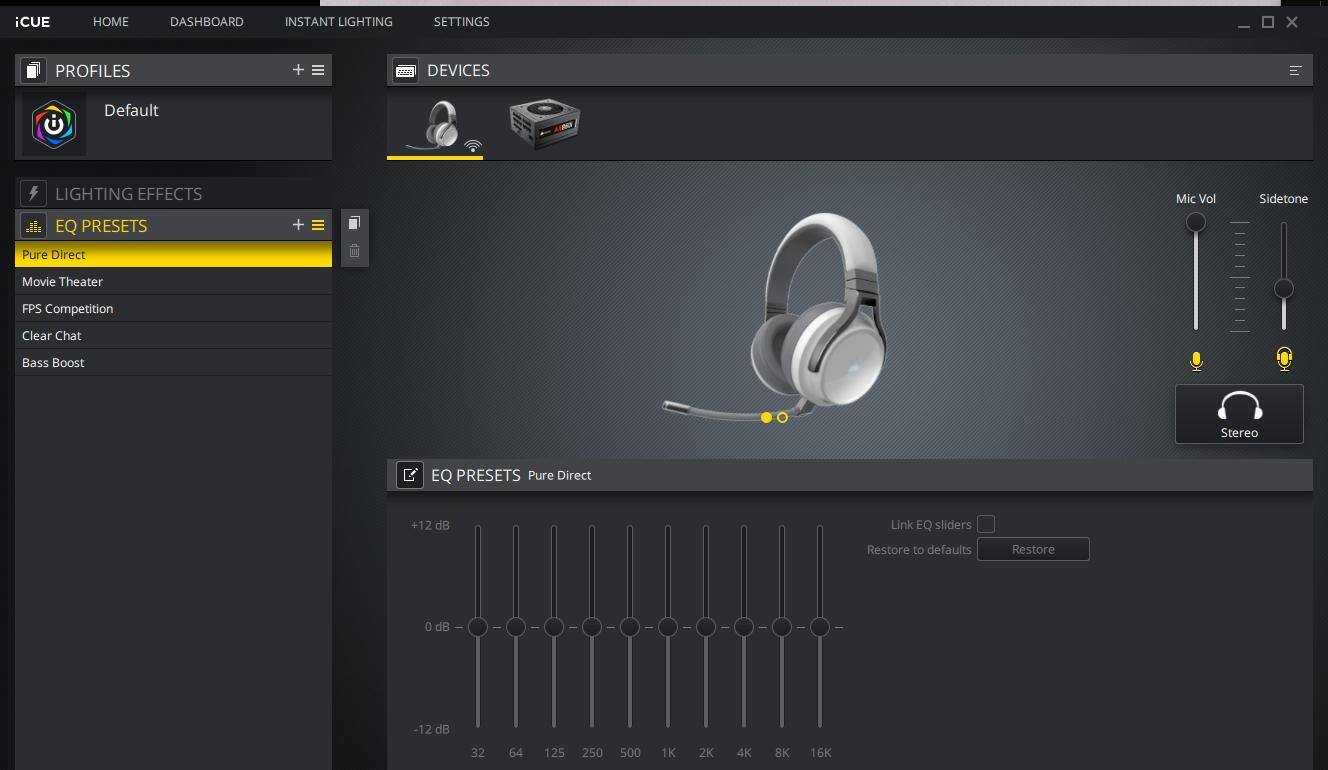
Task: Toggle the Stereo audio mode button
Action: pos(1239,414)
